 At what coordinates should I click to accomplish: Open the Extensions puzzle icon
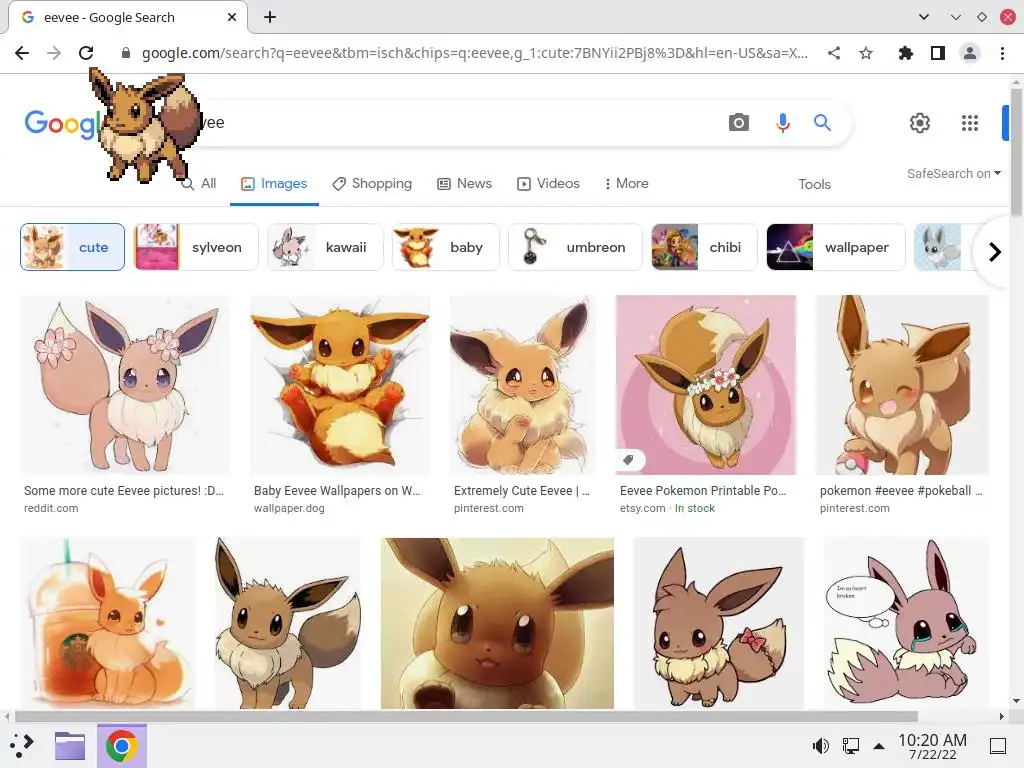[x=906, y=53]
